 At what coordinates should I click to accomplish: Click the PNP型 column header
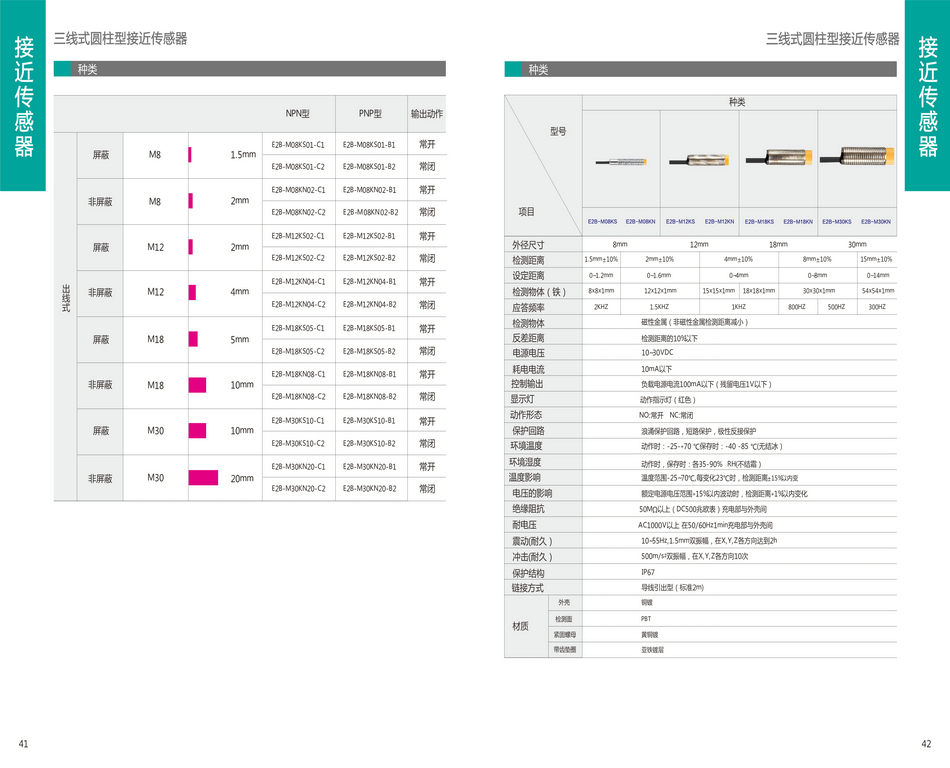[x=370, y=114]
